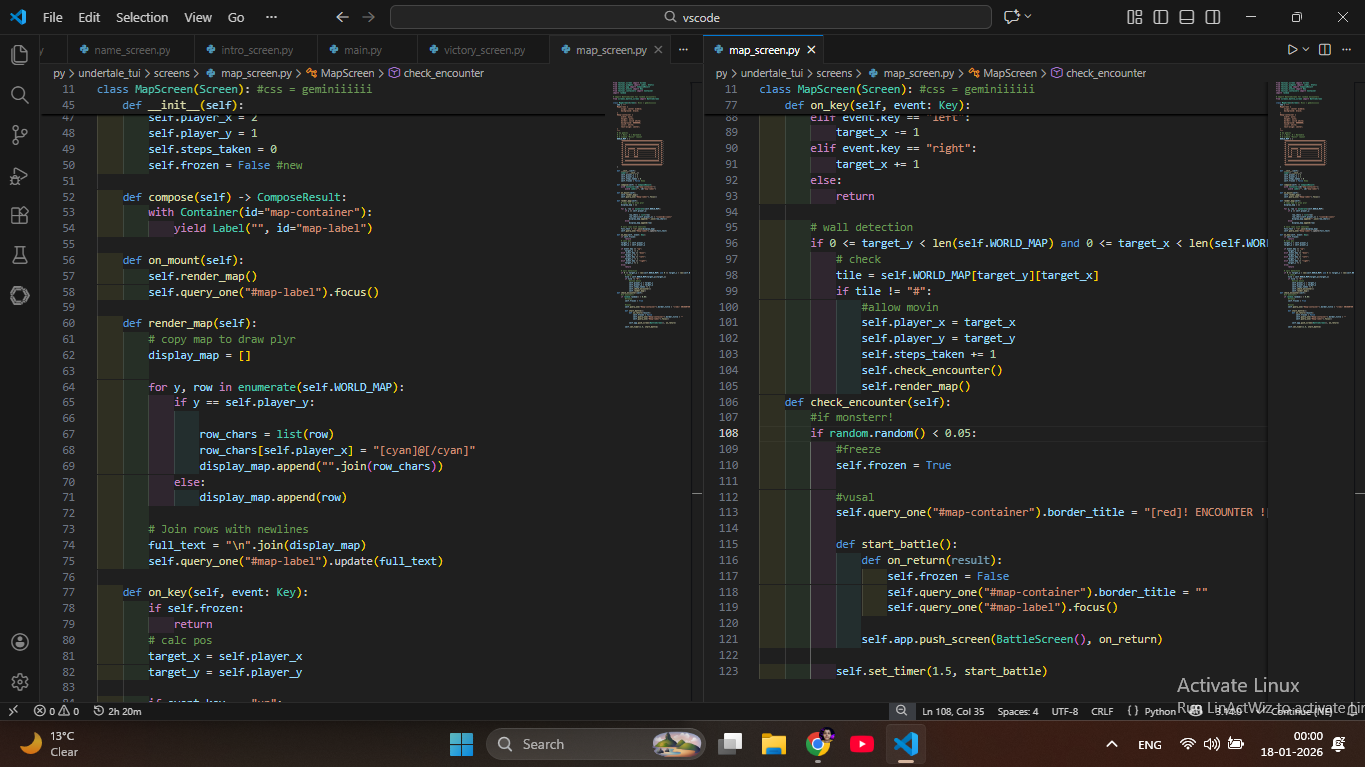This screenshot has width=1365, height=767.
Task: Open the Explorer view in activity bar
Action: tap(19, 55)
